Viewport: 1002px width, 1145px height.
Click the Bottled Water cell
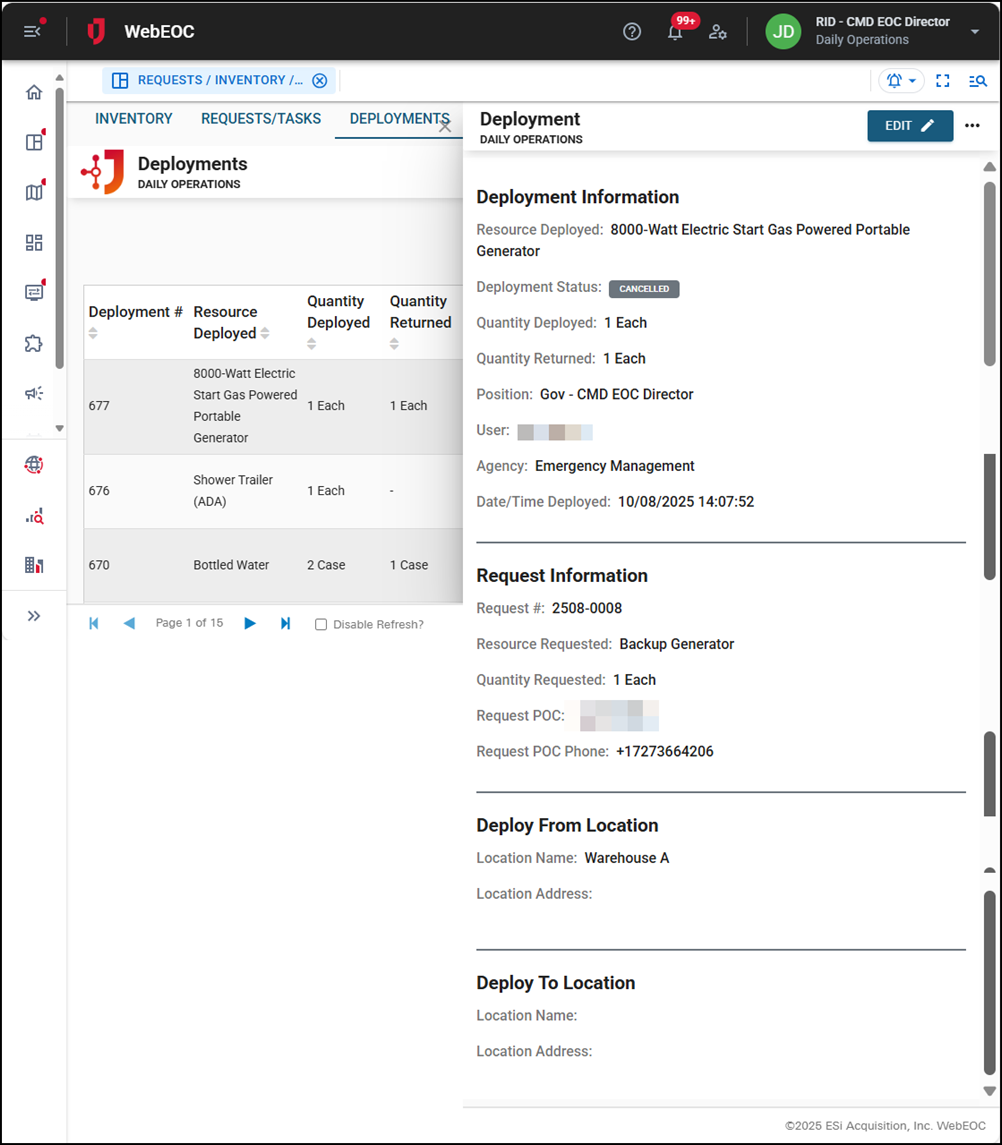[x=231, y=565]
